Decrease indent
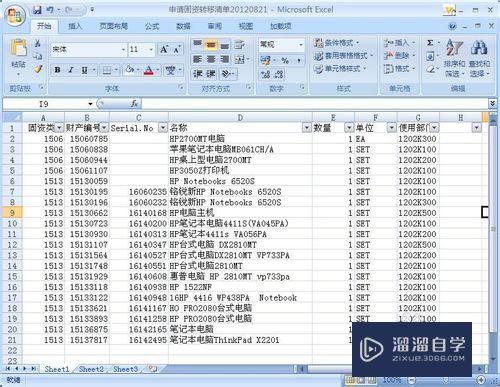500x387 pixels. tap(197, 74)
